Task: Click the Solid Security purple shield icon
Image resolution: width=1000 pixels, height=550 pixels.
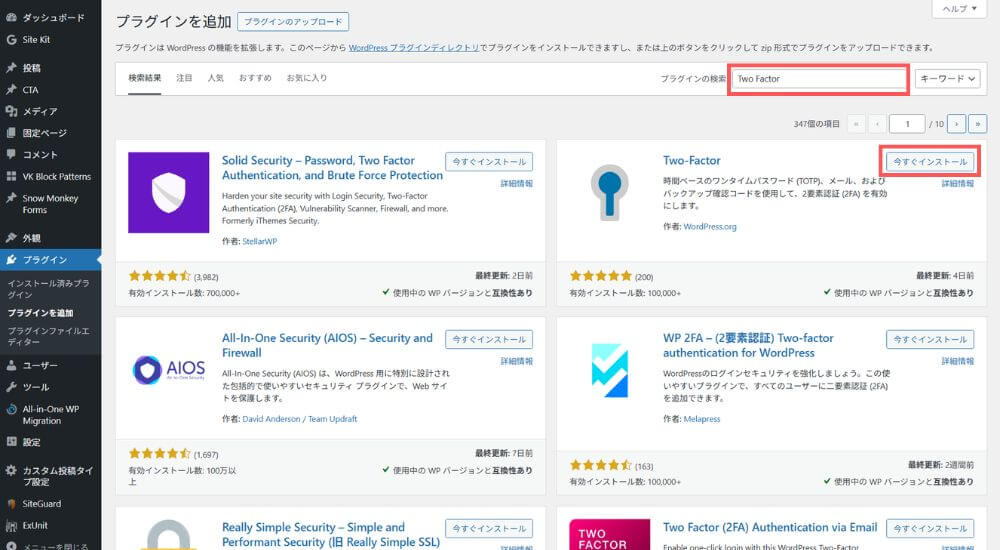Action: click(x=168, y=192)
